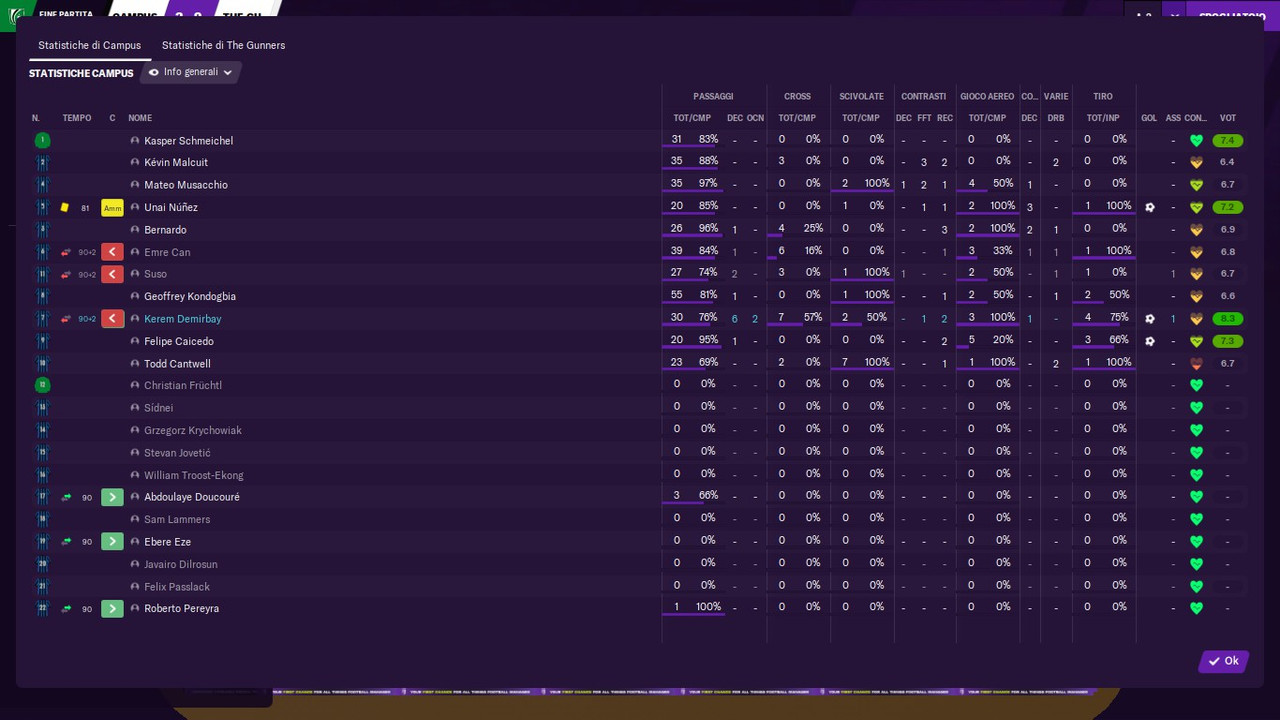Image resolution: width=1280 pixels, height=720 pixels.
Task: Click Abdoulaye Doucouré's '66%' pass completion
Action: click(x=708, y=495)
